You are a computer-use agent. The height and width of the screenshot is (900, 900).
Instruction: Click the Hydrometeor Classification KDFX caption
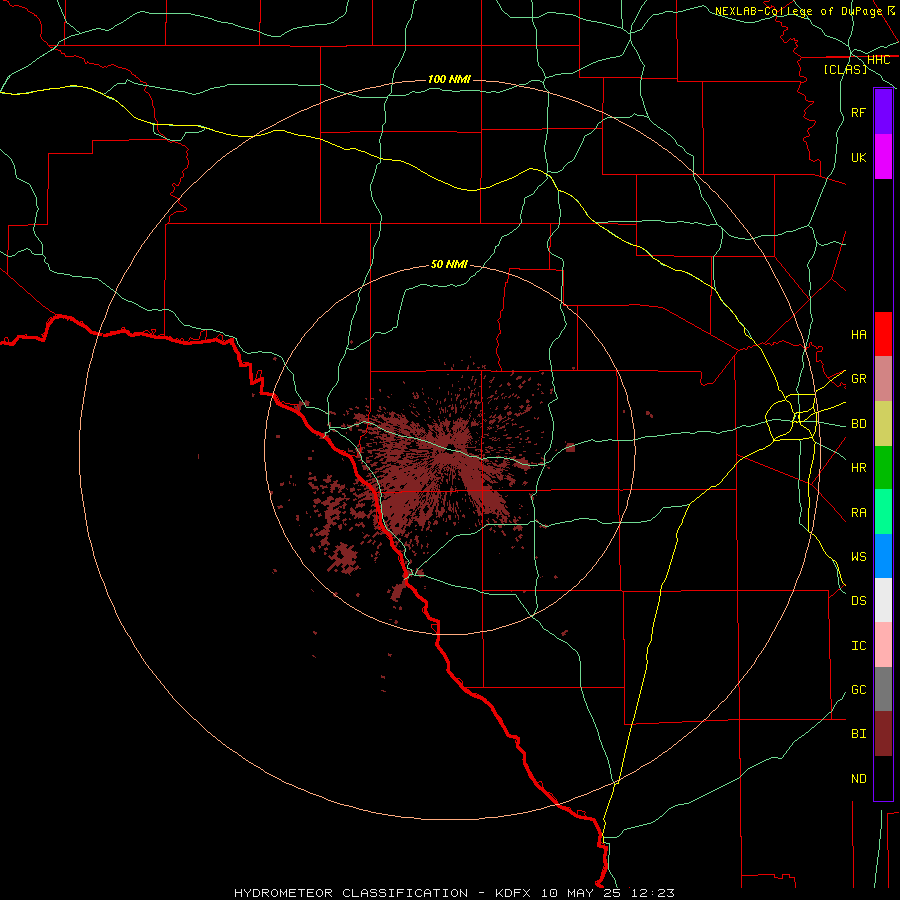point(454,893)
